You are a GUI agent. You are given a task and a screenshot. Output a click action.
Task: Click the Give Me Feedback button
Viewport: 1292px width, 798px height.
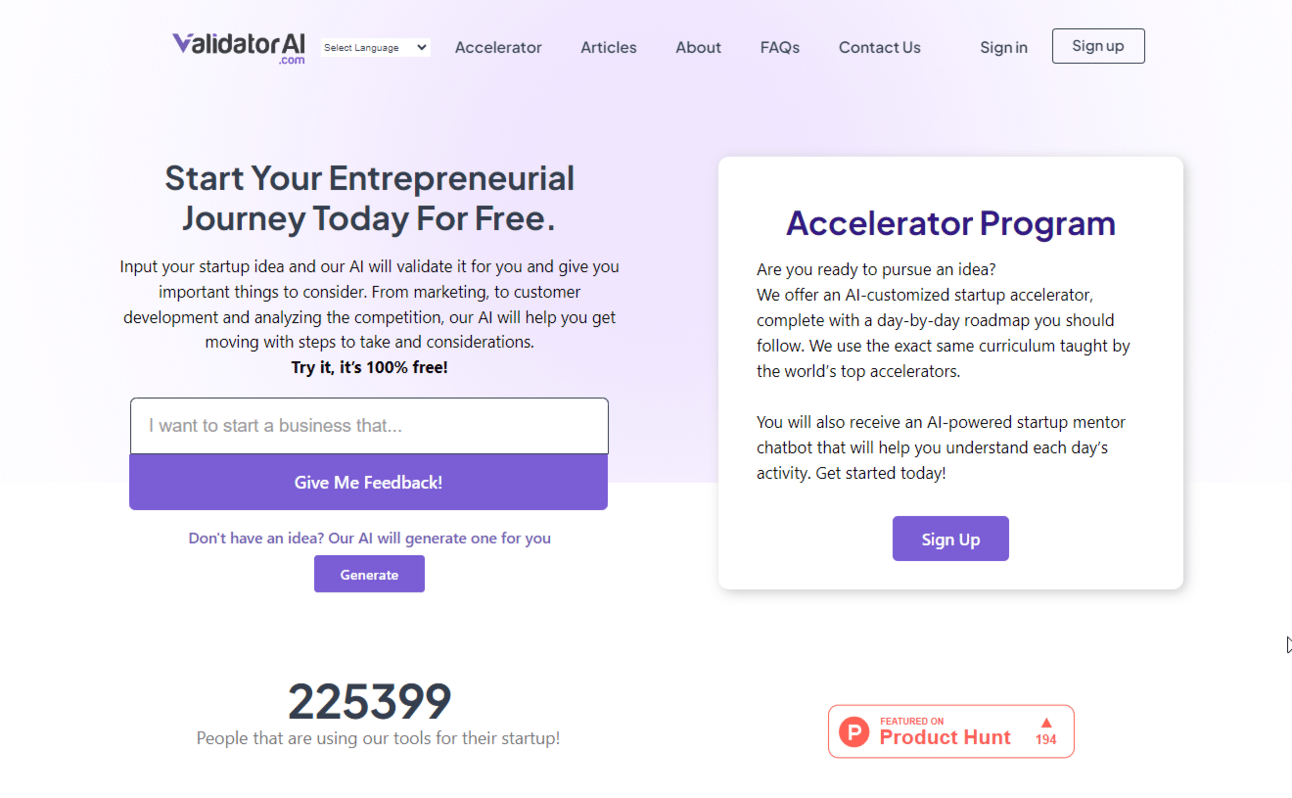coord(368,482)
